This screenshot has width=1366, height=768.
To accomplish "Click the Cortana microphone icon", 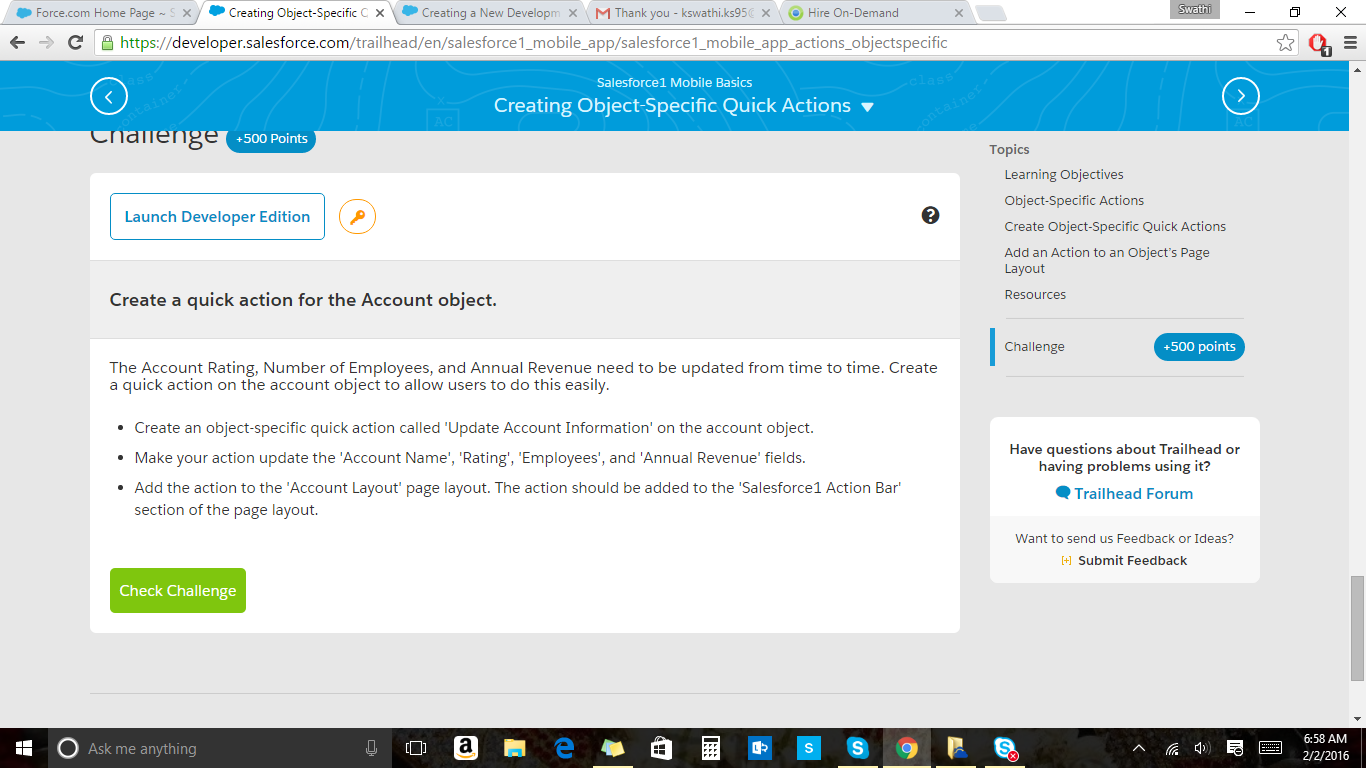I will (371, 748).
